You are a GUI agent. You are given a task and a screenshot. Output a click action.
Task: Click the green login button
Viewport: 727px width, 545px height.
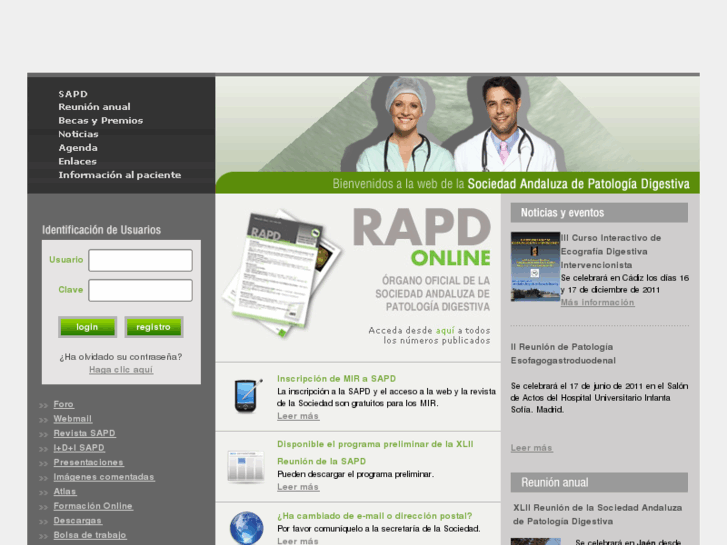tap(87, 327)
